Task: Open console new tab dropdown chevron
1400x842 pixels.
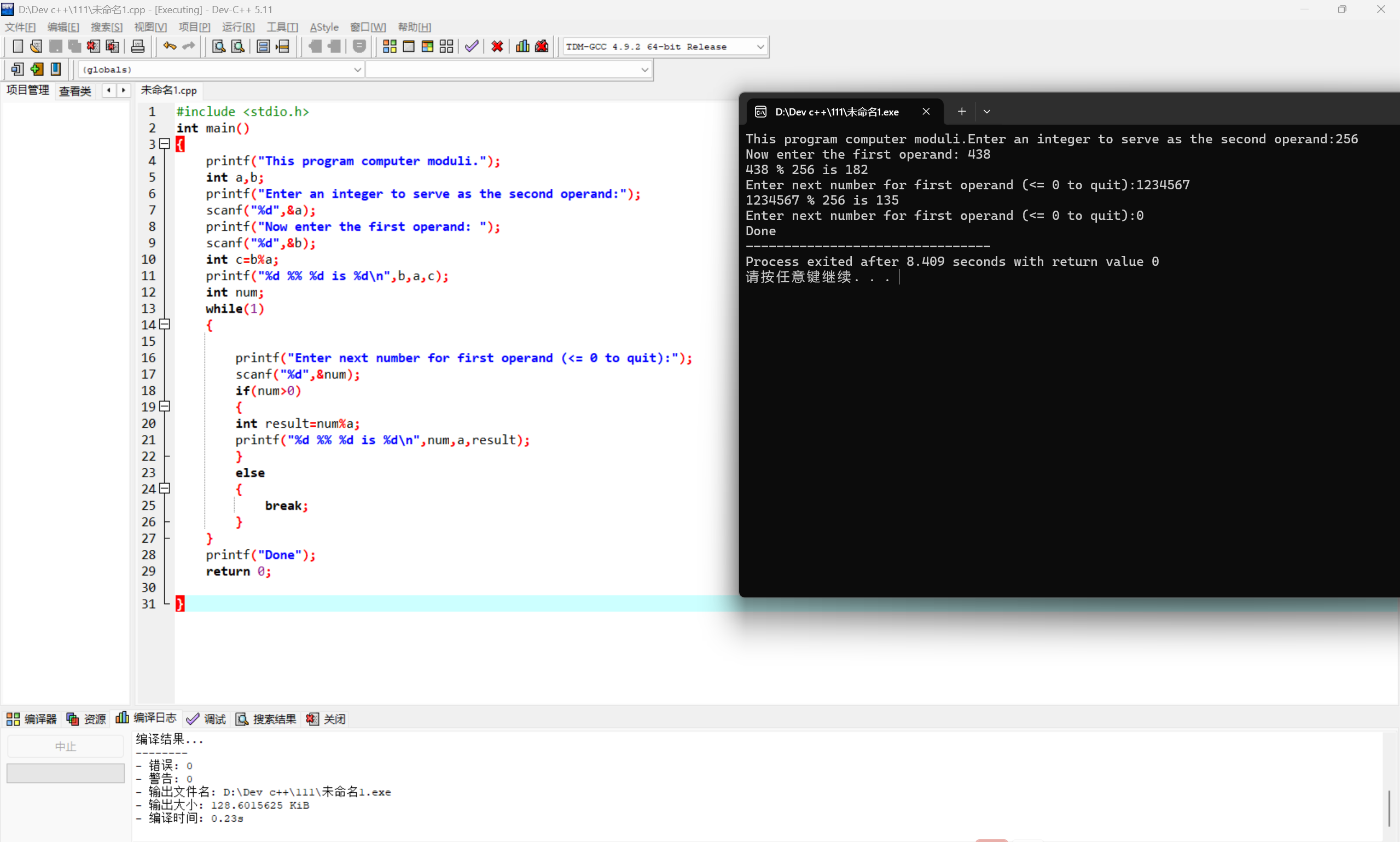Action: [986, 112]
